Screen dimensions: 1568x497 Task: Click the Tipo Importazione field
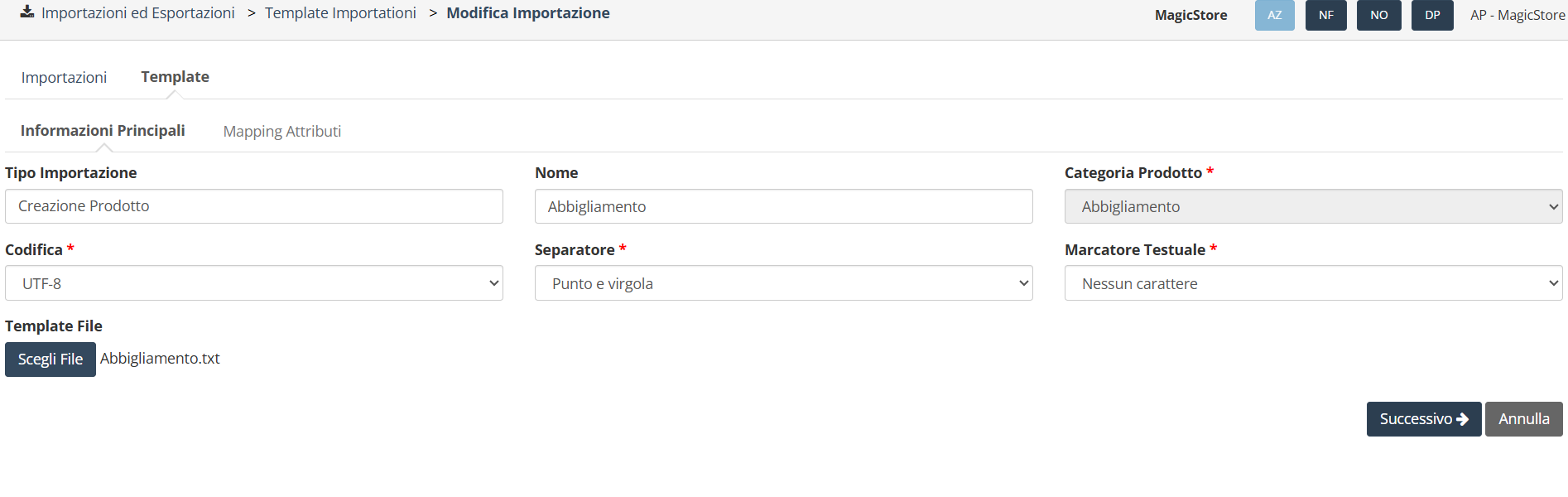point(253,206)
